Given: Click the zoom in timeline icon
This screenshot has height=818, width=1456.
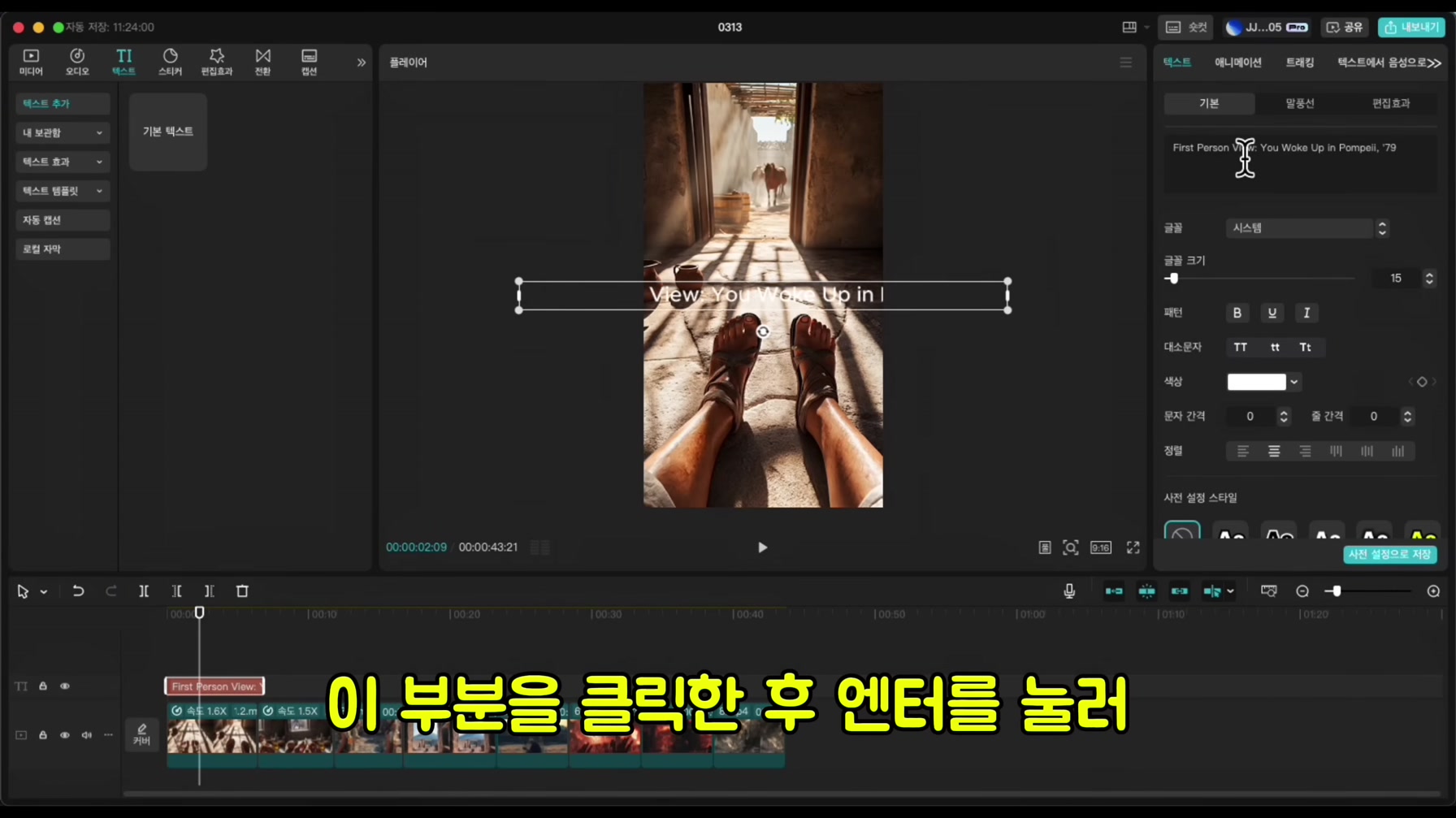Looking at the screenshot, I should point(1433,591).
